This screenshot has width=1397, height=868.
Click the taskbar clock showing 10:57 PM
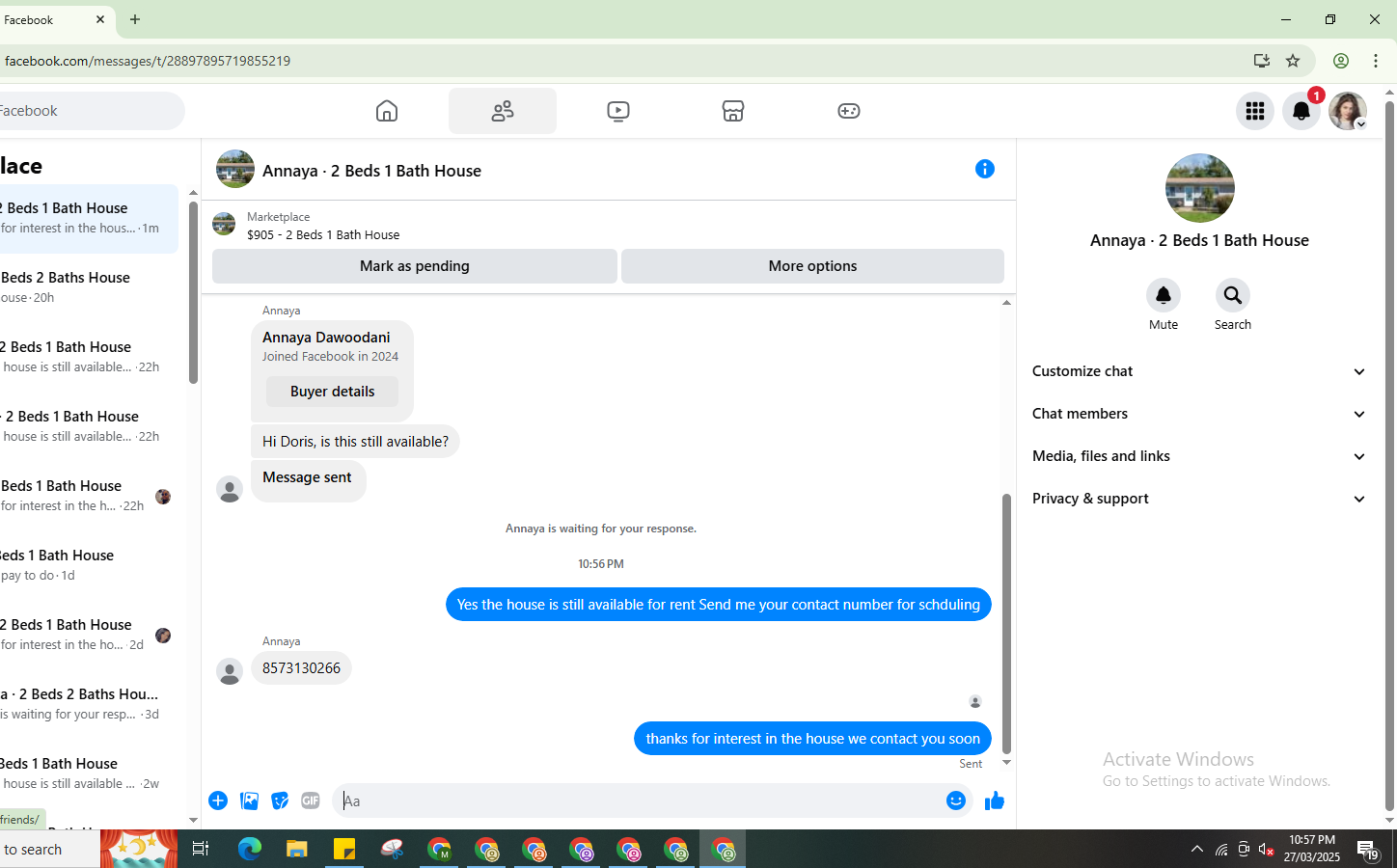click(x=1311, y=849)
